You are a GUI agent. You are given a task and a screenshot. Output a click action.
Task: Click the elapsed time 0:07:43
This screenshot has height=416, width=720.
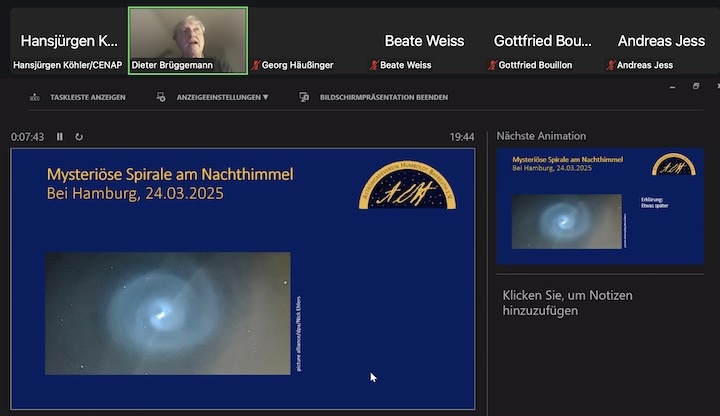coord(28,137)
